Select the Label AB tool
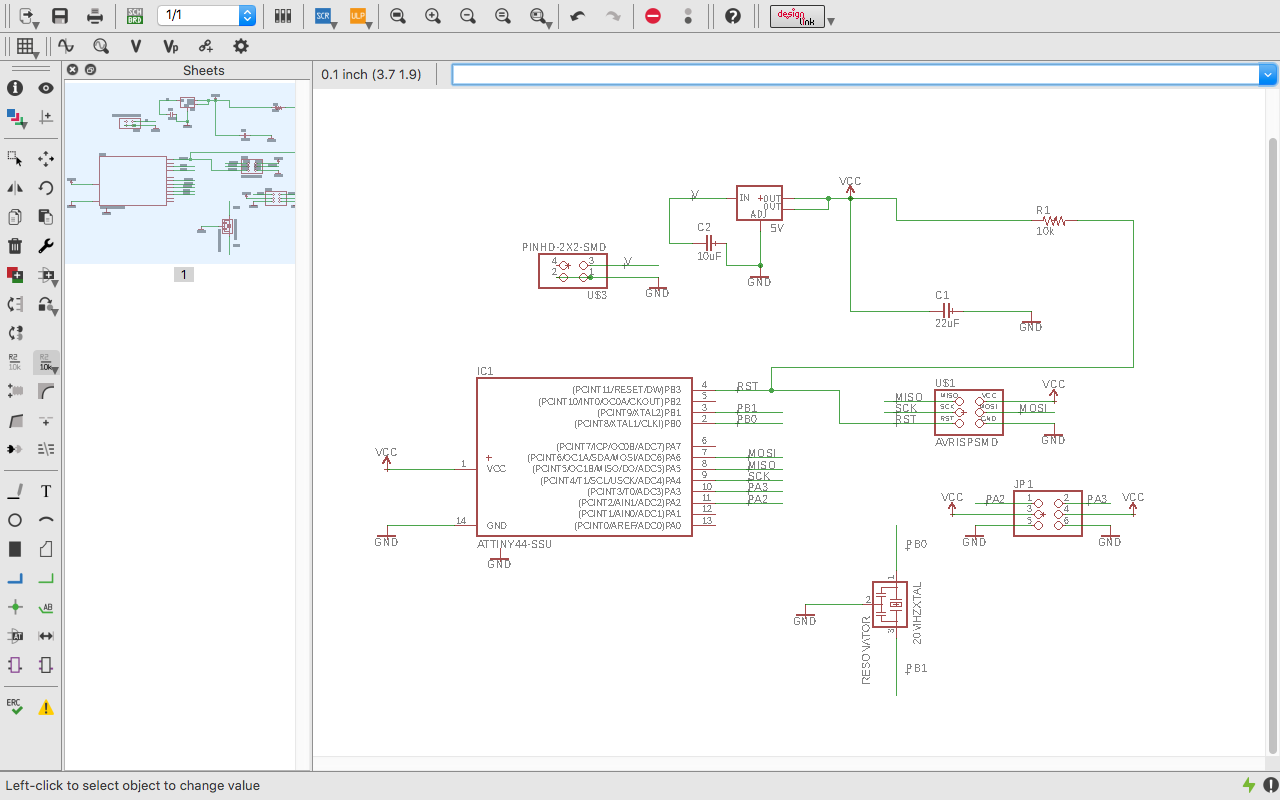Image resolution: width=1280 pixels, height=800 pixels. pyautogui.click(x=45, y=607)
